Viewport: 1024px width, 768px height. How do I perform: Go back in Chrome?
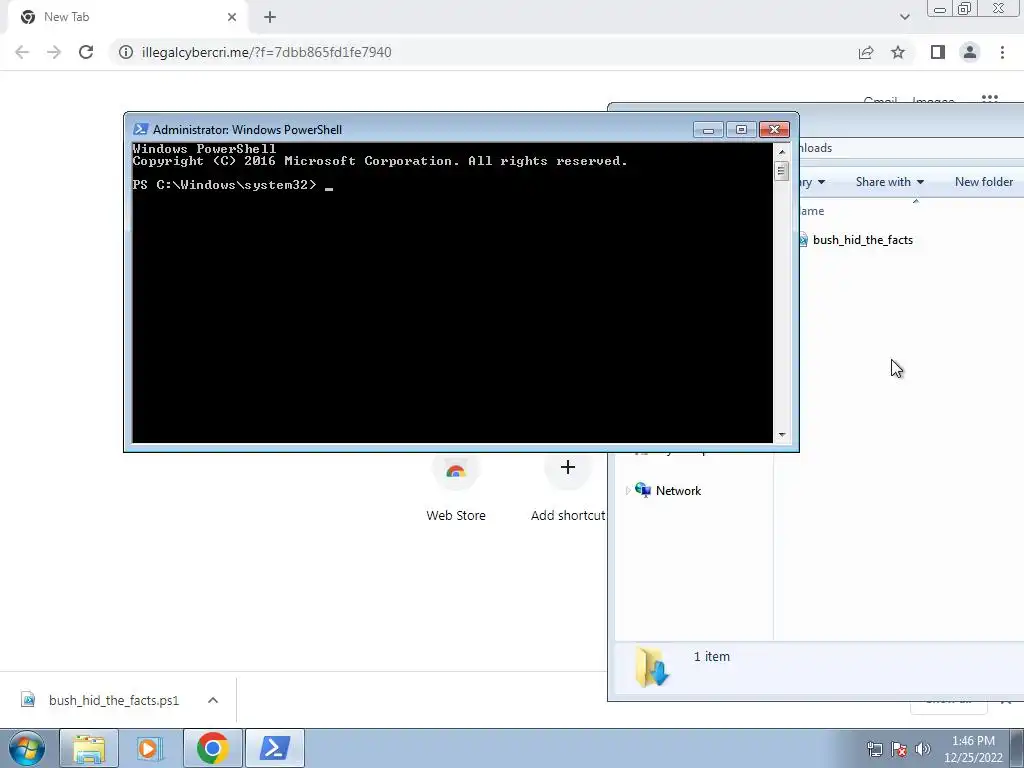[22, 52]
